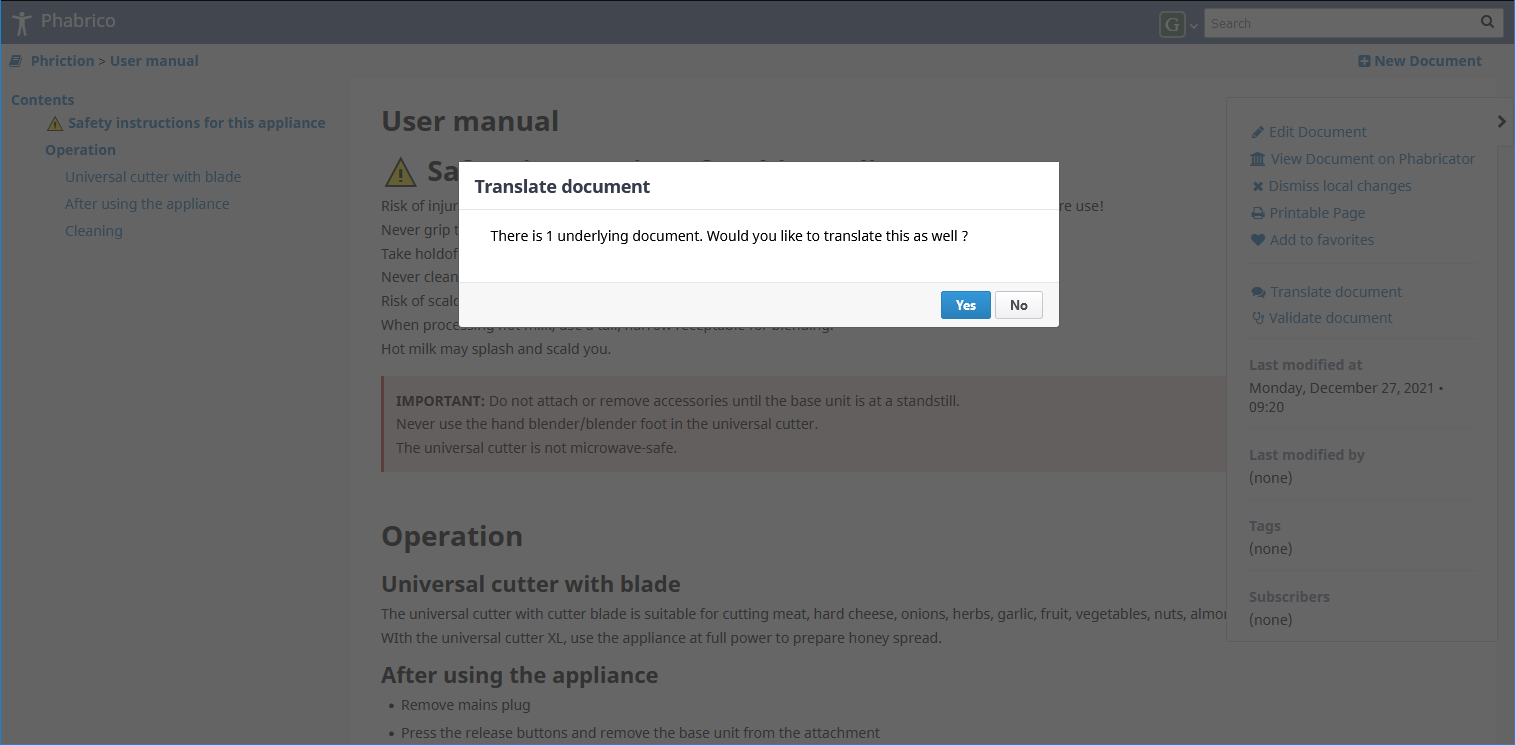Screen dimensions: 1515x745
Task: Click the Phabricator building icon
Action: [1258, 159]
